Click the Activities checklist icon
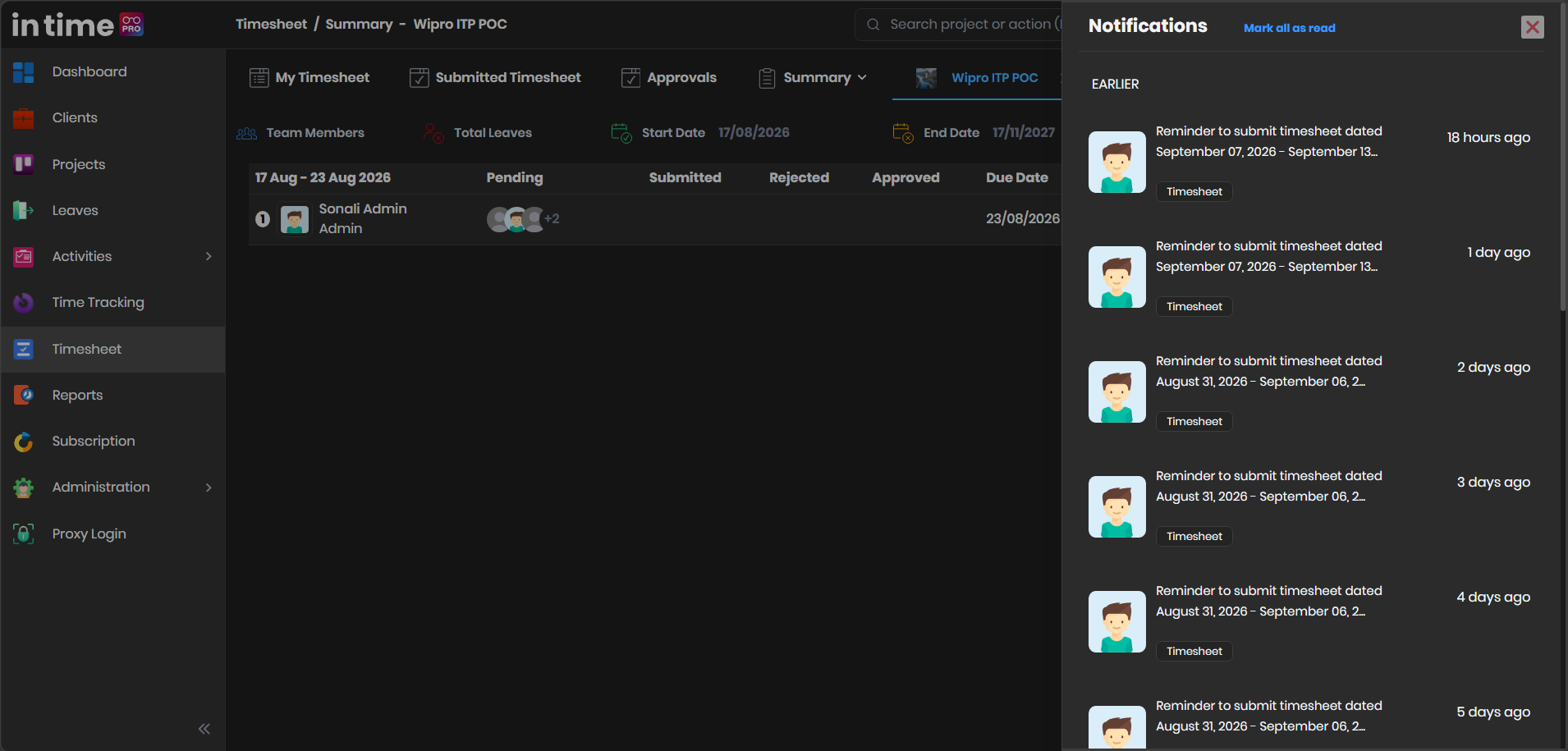The height and width of the screenshot is (751, 1568). point(24,257)
